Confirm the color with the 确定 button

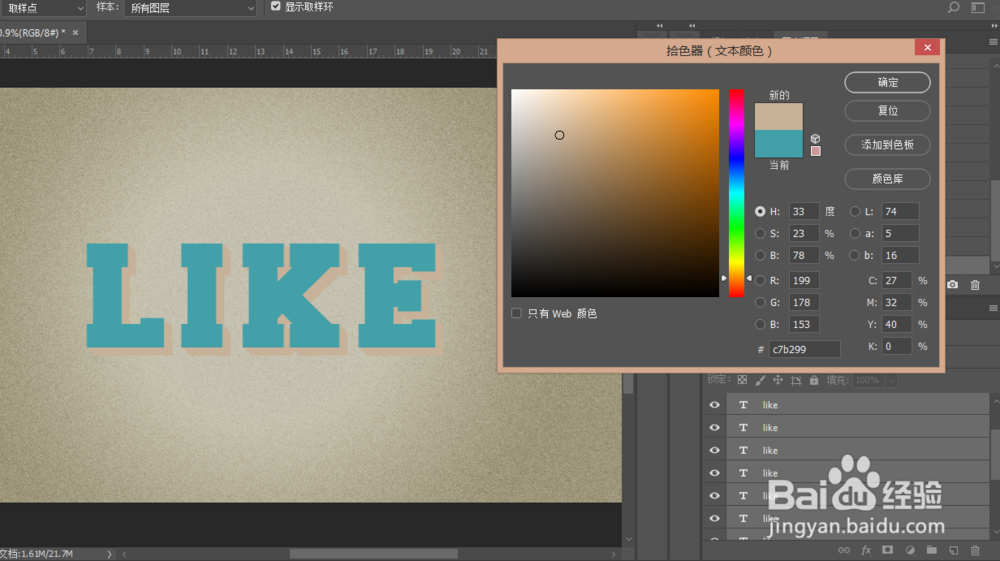pyautogui.click(x=887, y=82)
